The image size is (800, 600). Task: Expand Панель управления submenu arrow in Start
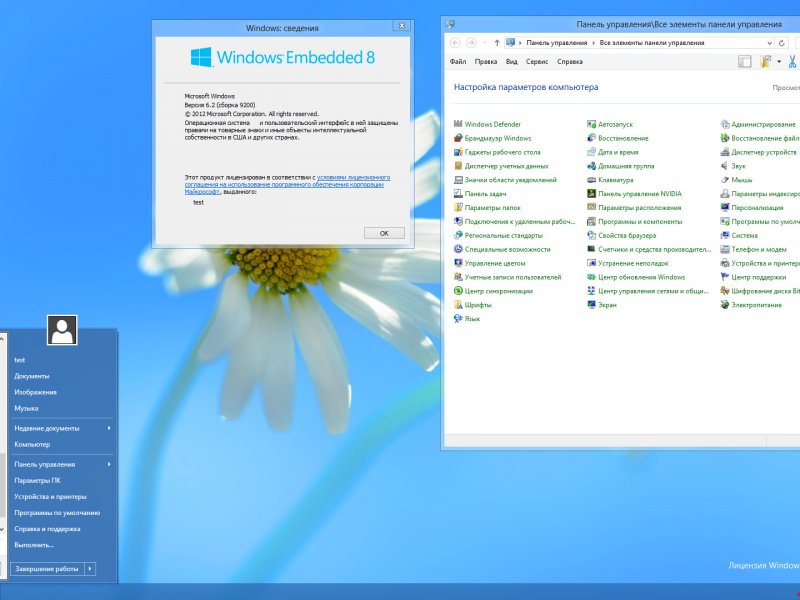(109, 464)
